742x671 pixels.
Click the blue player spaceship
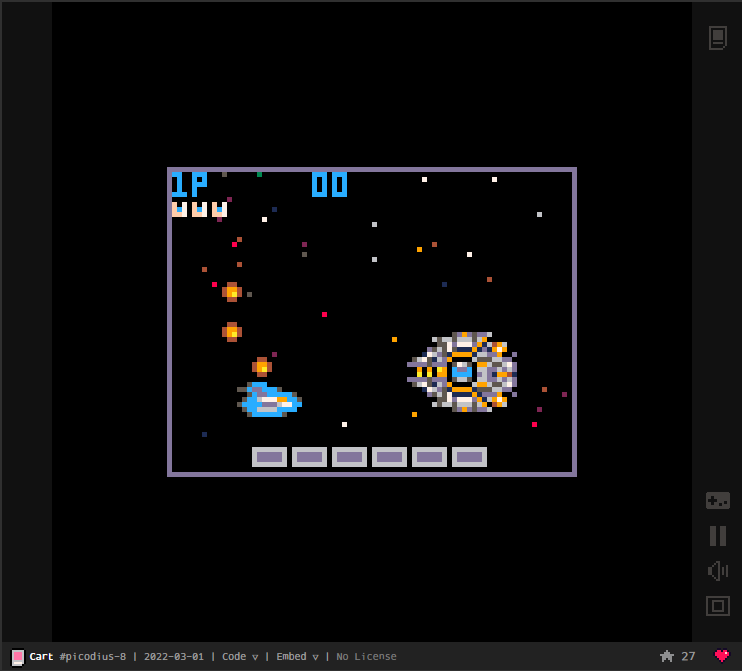269,399
